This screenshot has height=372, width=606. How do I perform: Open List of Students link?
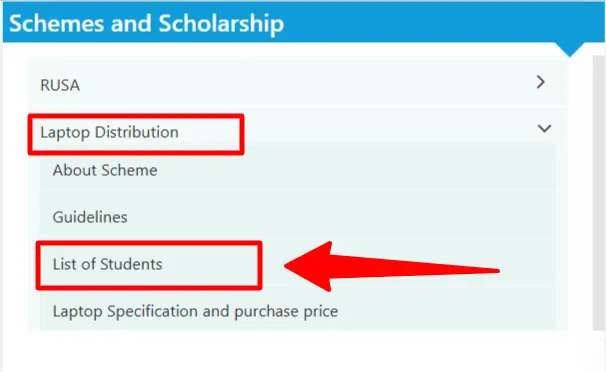click(x=107, y=264)
